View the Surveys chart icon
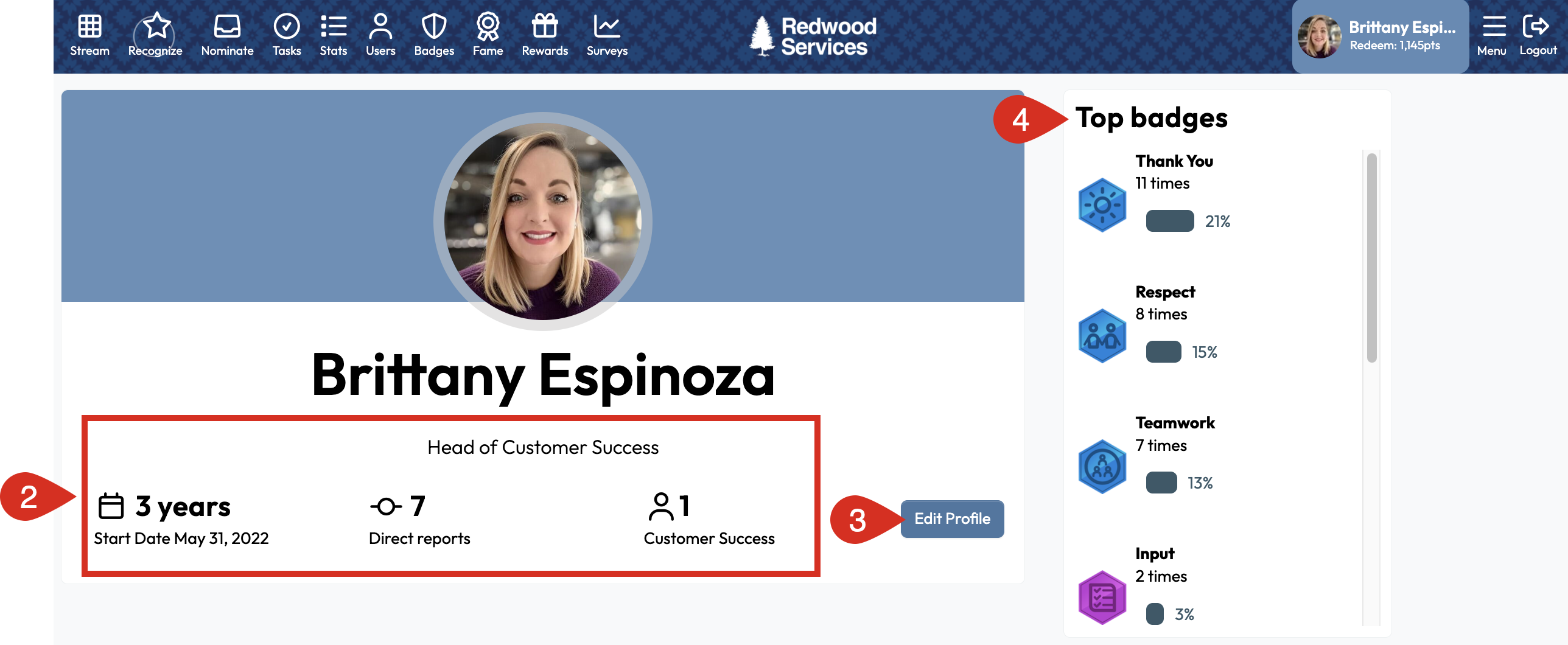 coord(607,27)
